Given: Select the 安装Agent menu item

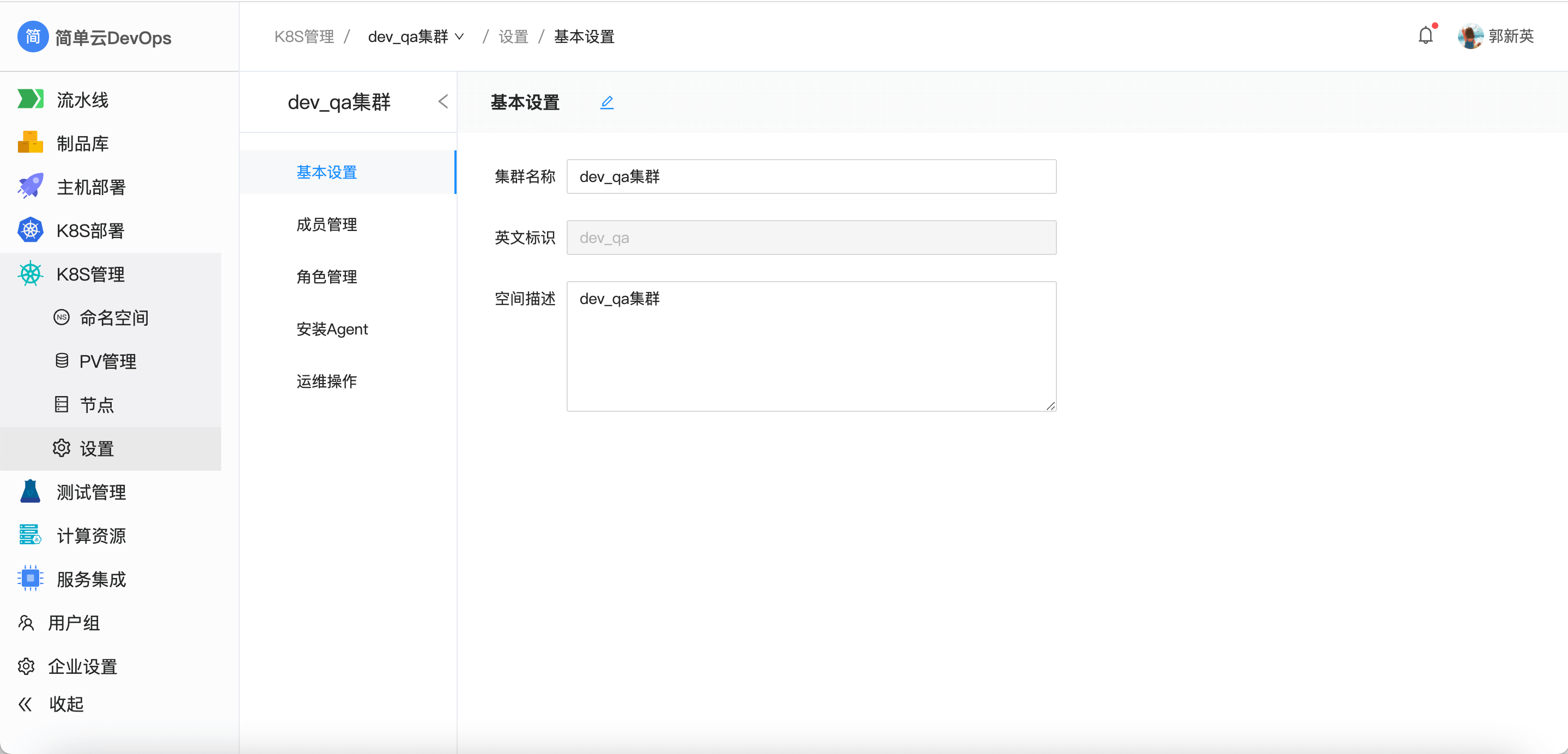Looking at the screenshot, I should (332, 329).
